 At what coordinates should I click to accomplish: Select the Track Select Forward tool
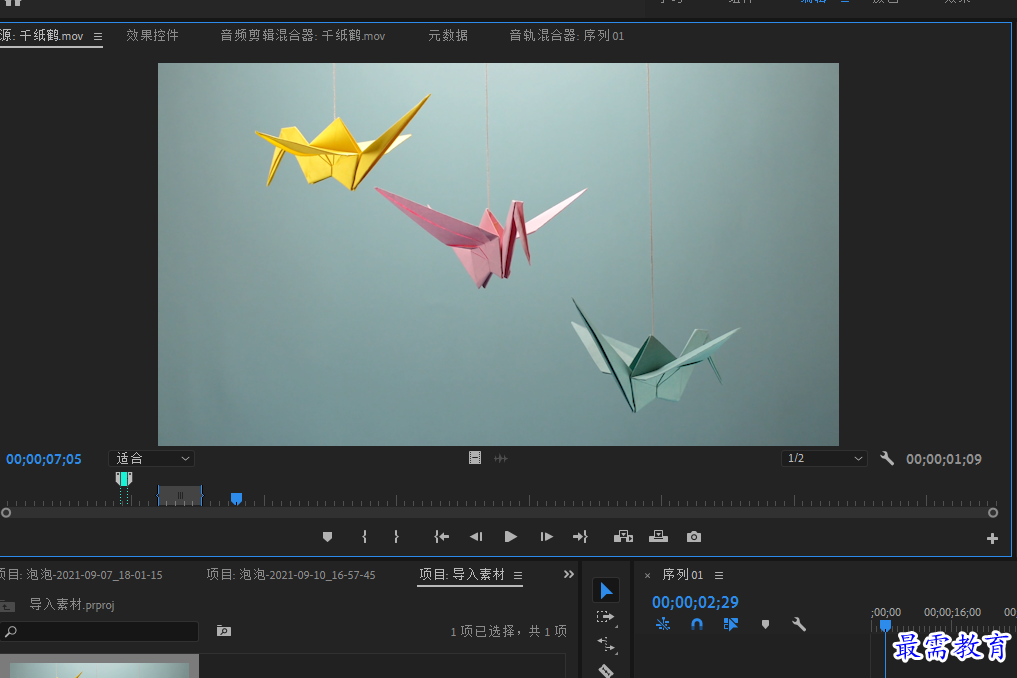coord(605,617)
